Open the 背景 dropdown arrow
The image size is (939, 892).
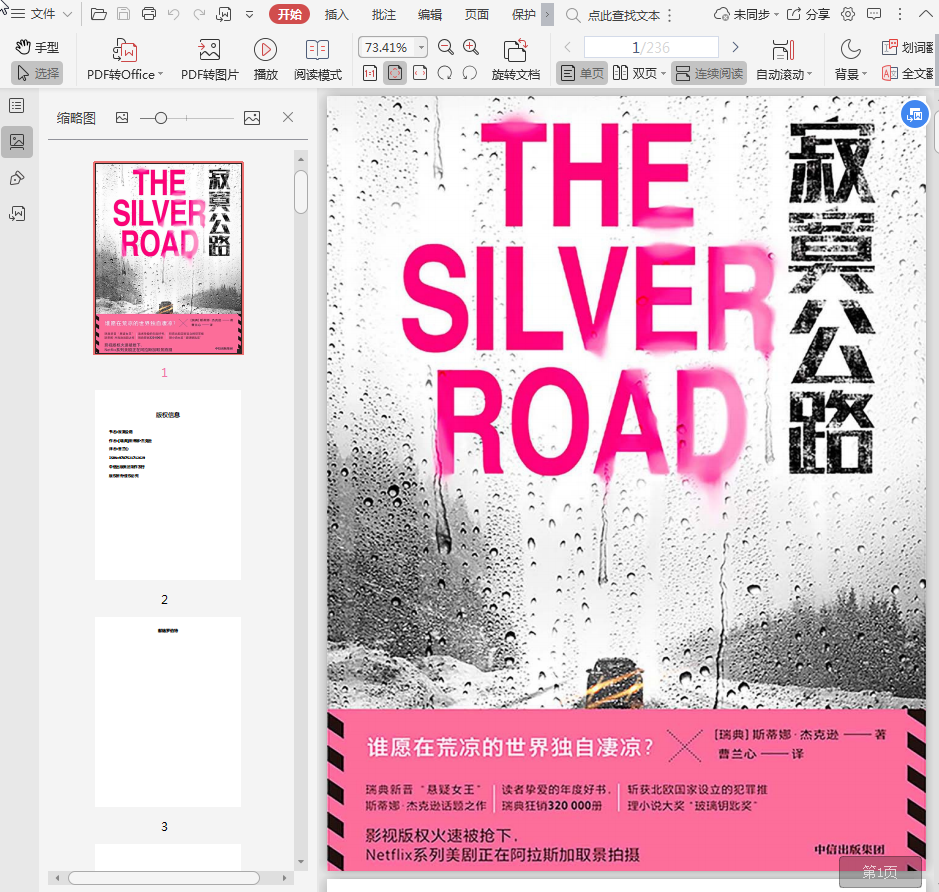(x=864, y=74)
